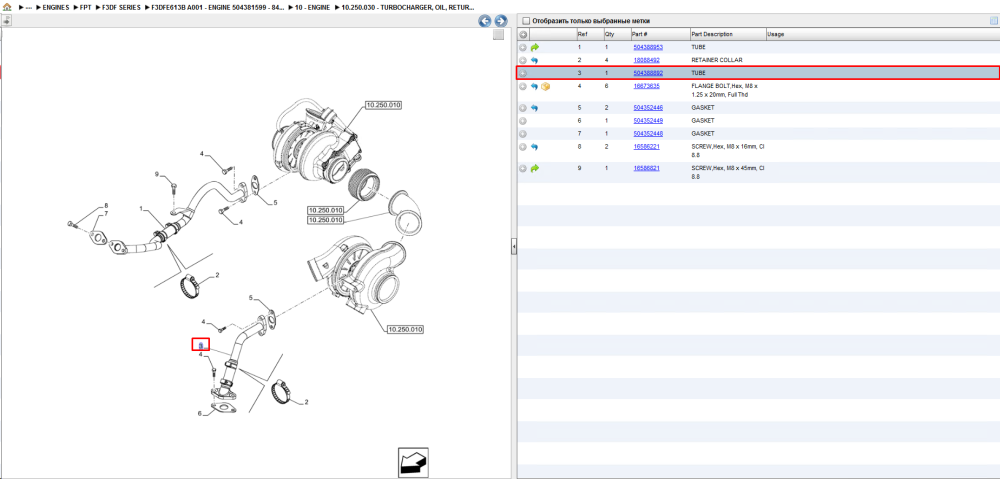Add RETAINER COLLAR using its plus icon
Image resolution: width=1000 pixels, height=479 pixels.
tap(523, 60)
